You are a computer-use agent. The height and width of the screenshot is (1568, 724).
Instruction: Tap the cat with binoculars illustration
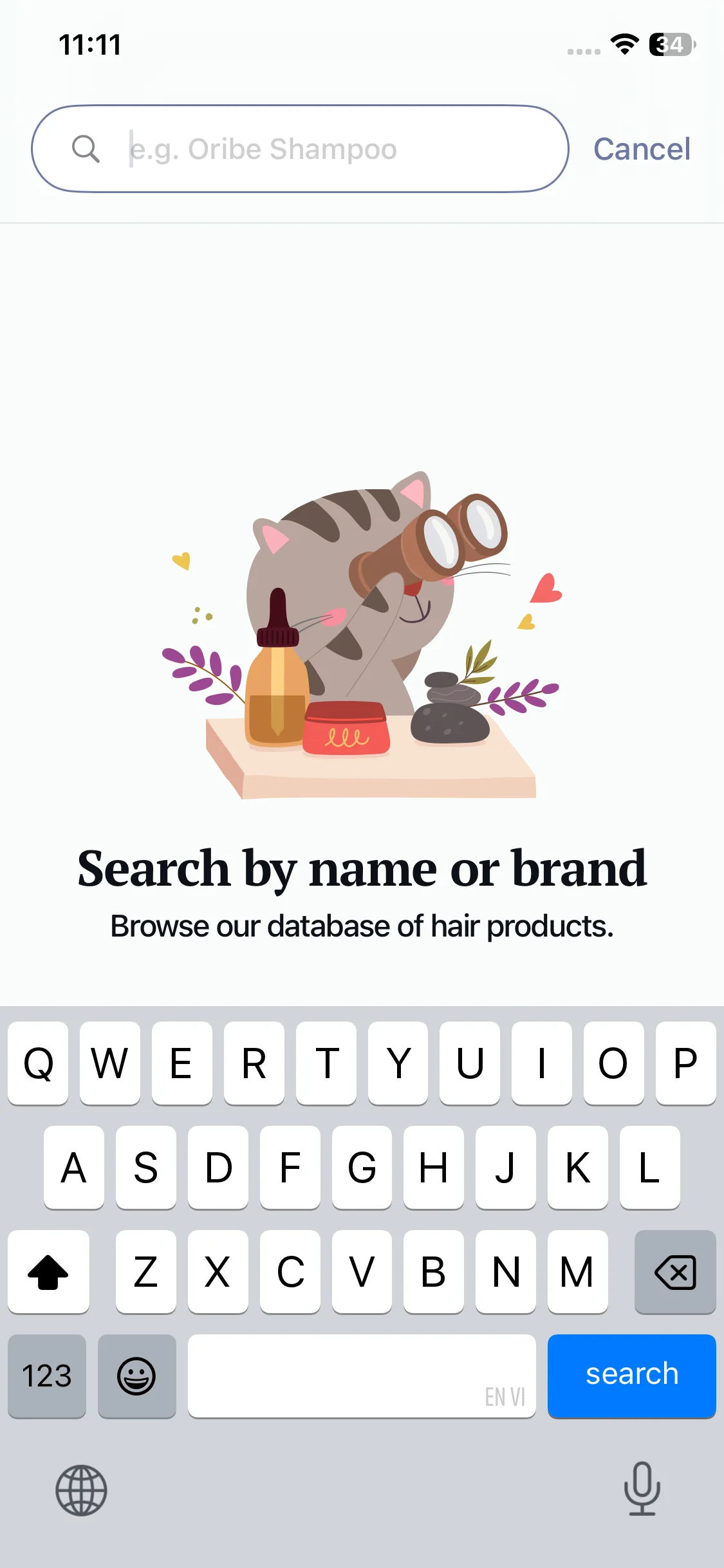coord(361,635)
